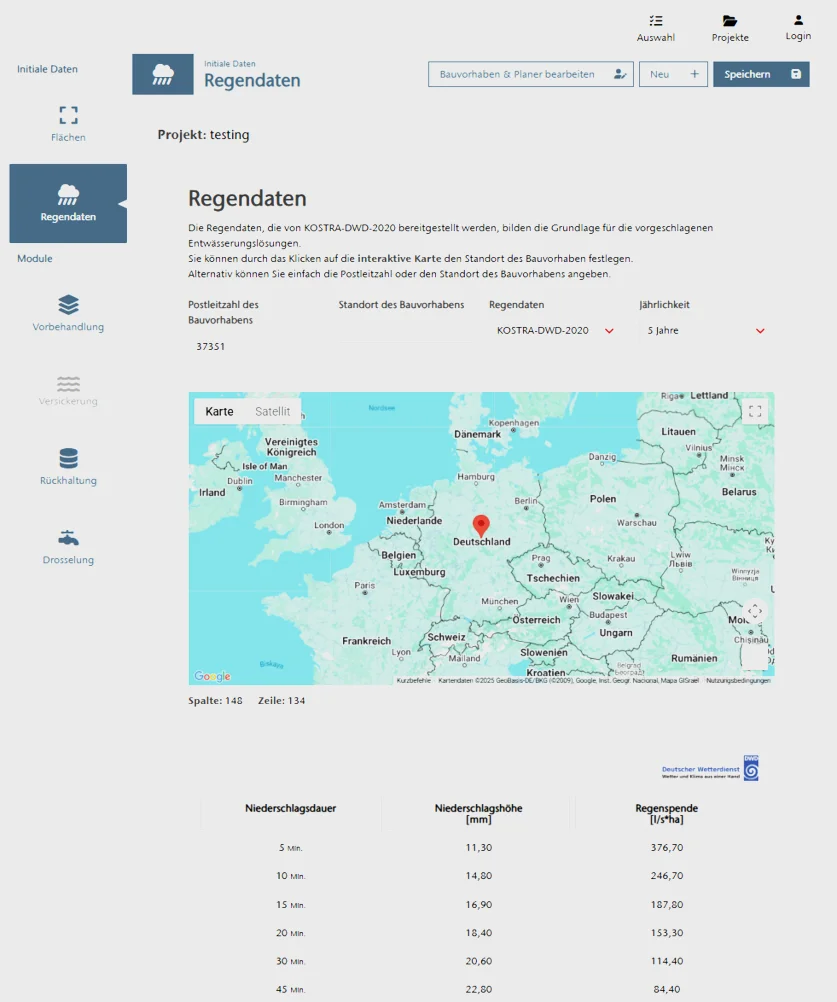The height and width of the screenshot is (1002, 837).
Task: Click Berlin on the map
Action: tap(526, 502)
